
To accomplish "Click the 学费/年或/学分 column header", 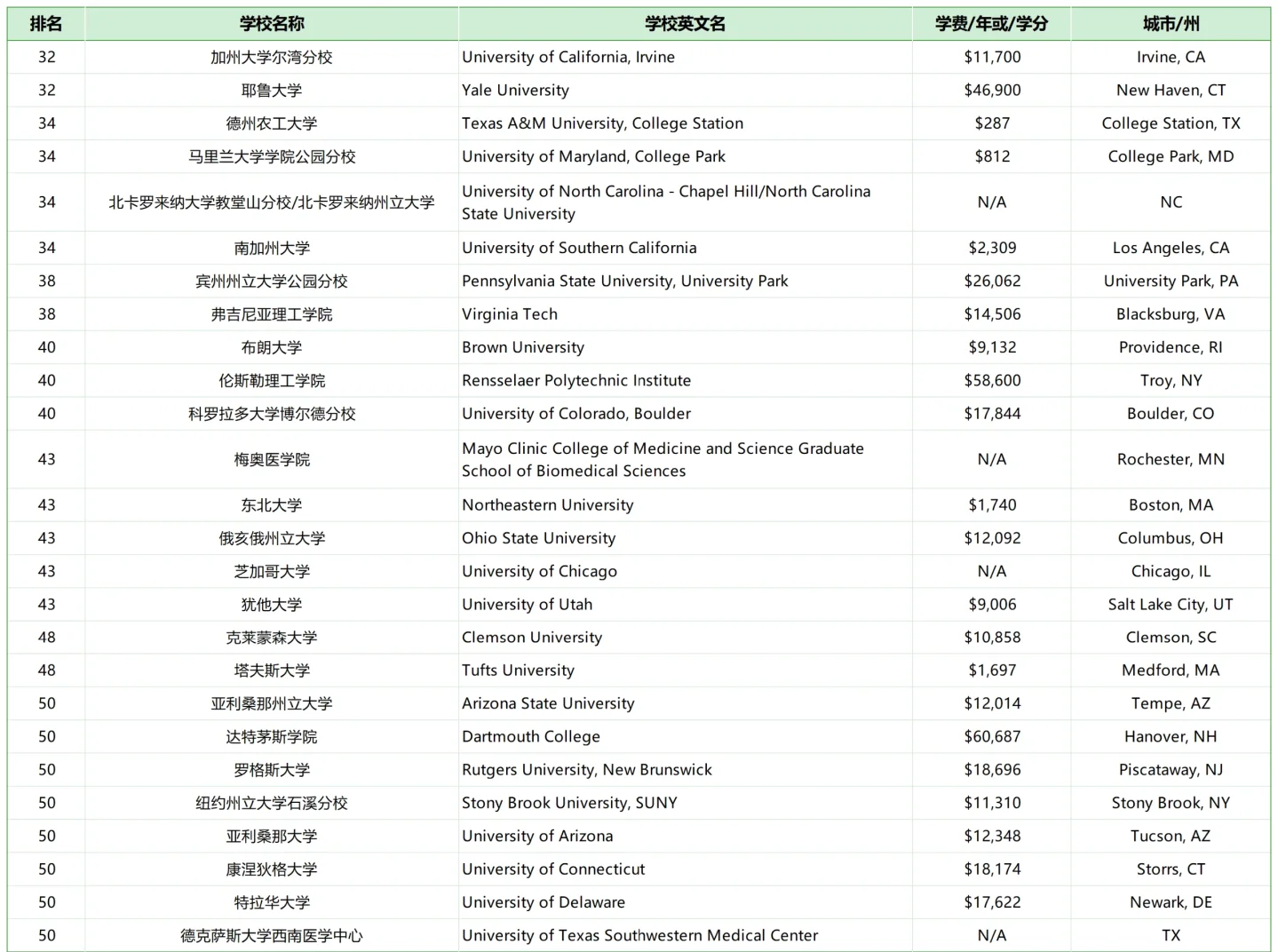I will point(991,24).
